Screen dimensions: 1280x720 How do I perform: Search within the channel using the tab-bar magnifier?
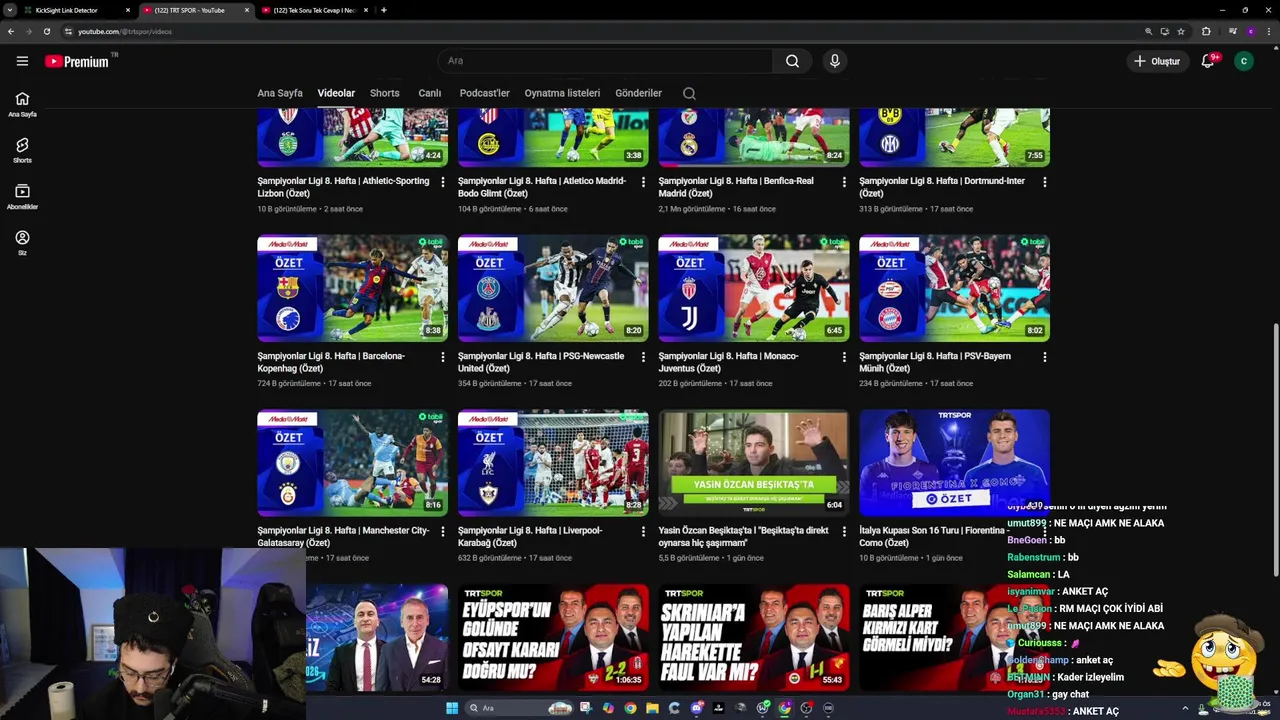pyautogui.click(x=689, y=93)
